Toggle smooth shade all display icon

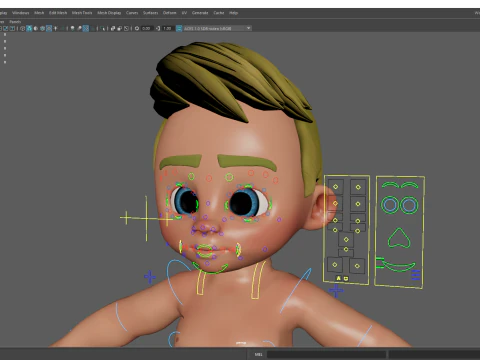point(29,28)
